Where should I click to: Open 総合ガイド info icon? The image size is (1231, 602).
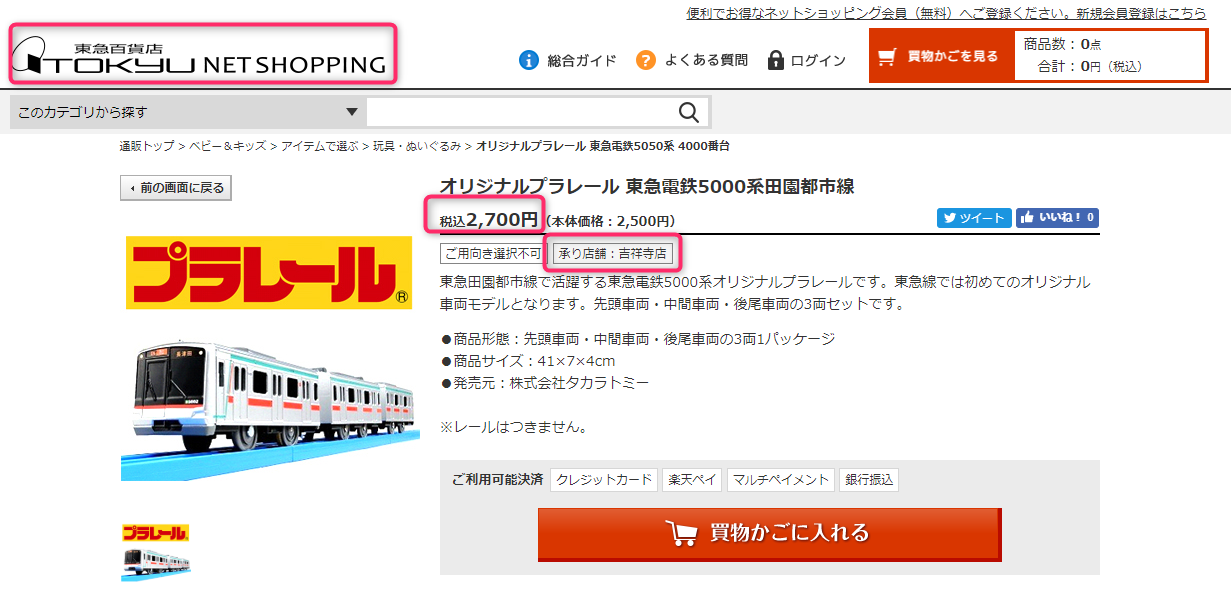pos(529,60)
